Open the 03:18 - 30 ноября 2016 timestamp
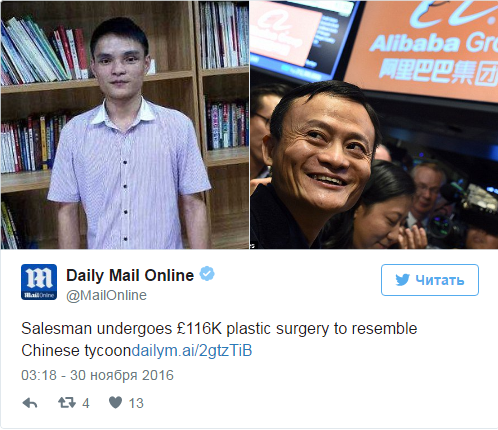Image resolution: width=498 pixels, height=430 pixels. pos(97,375)
